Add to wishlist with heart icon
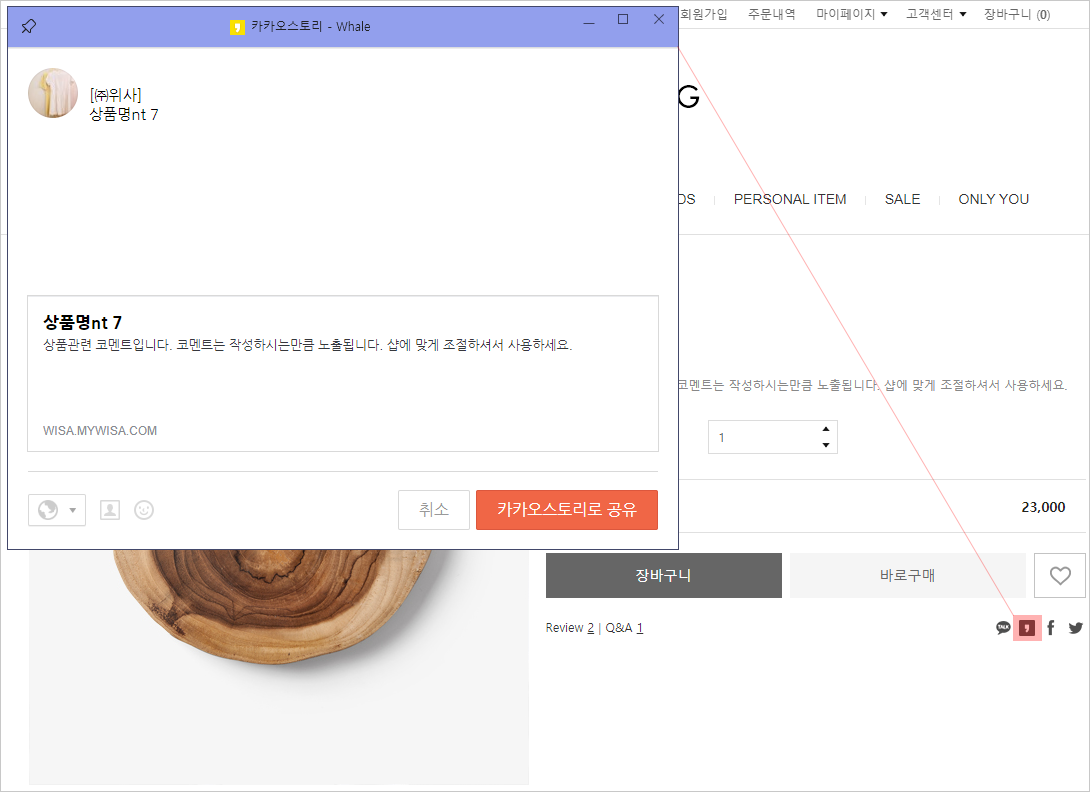The height and width of the screenshot is (792, 1090). (1059, 575)
